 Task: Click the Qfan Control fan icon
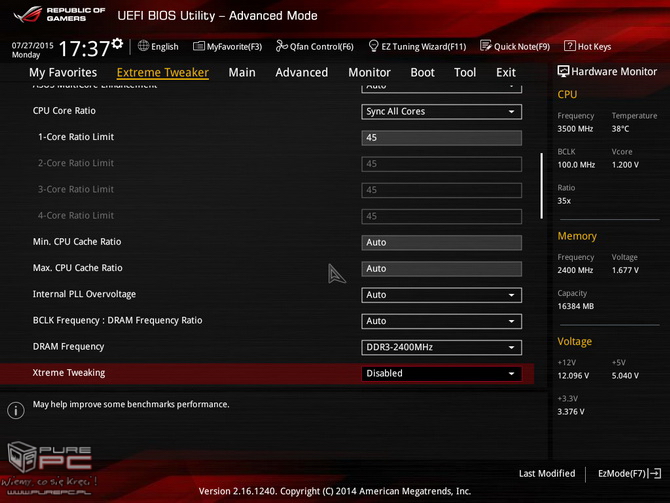[x=282, y=46]
